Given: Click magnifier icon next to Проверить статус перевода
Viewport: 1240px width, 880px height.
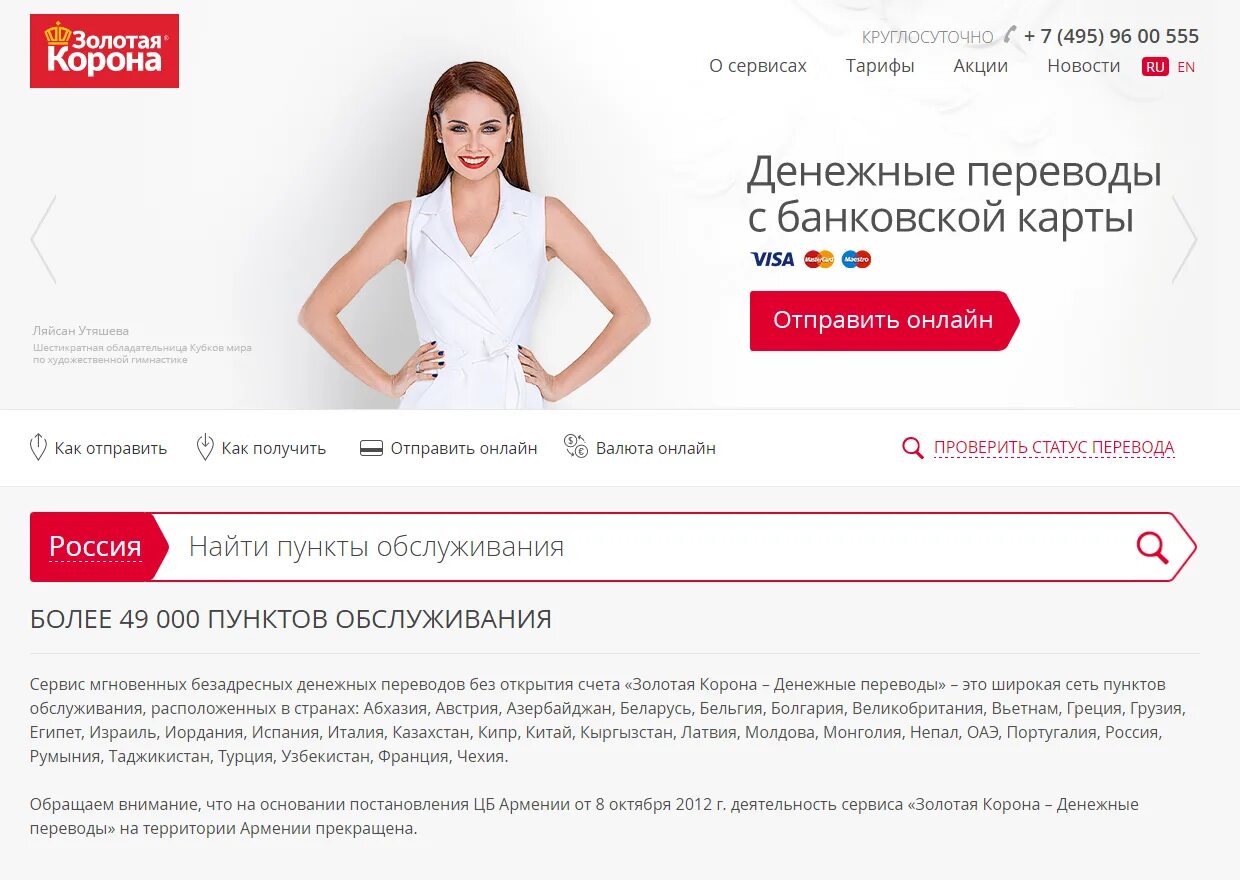Looking at the screenshot, I should (912, 448).
